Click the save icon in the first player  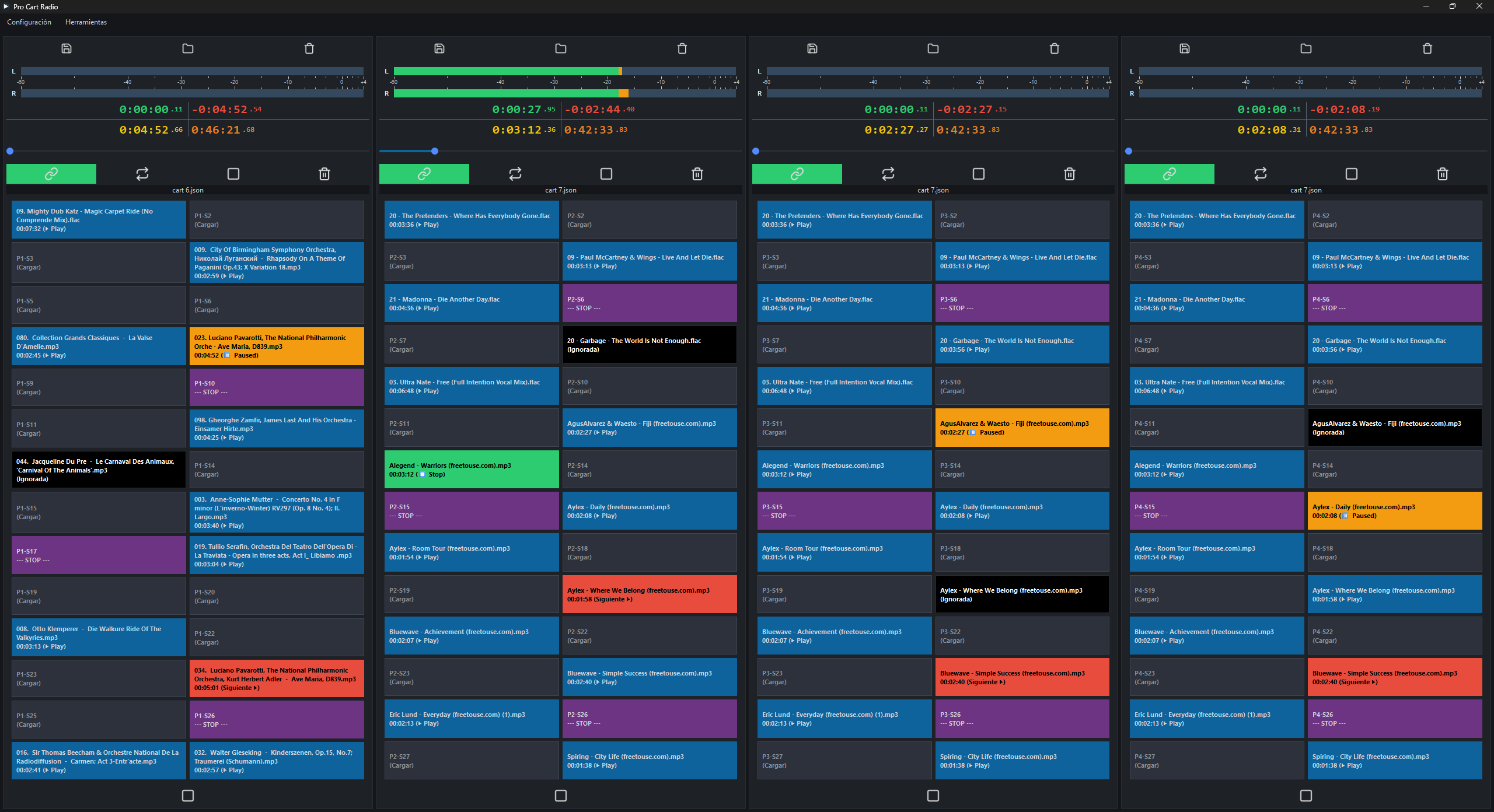(x=67, y=48)
